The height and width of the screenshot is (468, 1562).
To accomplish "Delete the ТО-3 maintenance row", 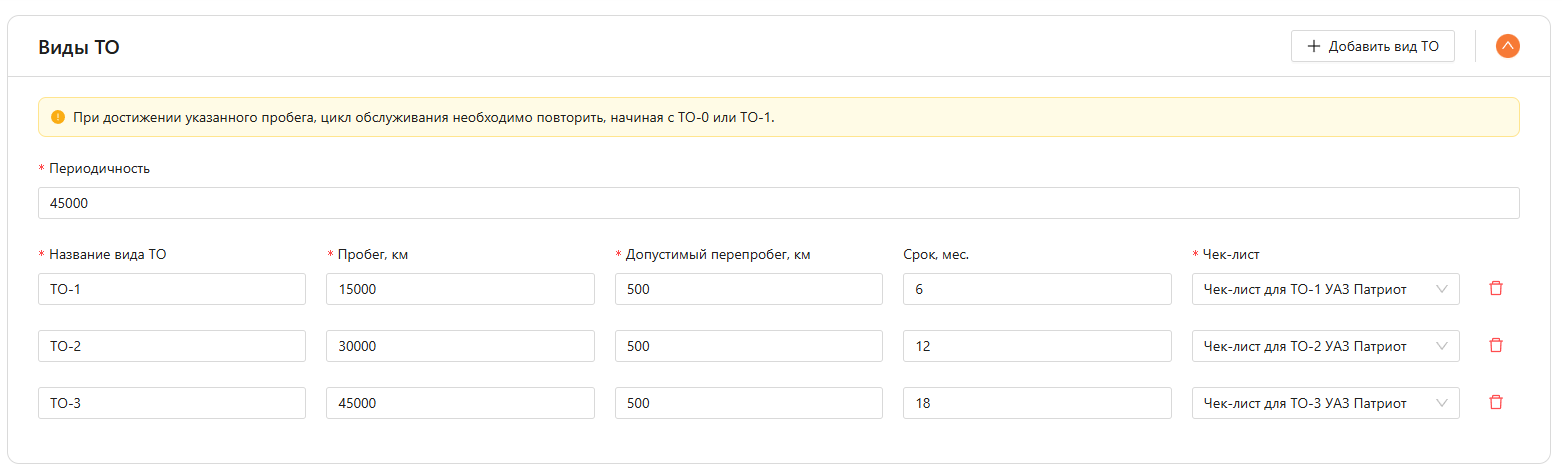I will (x=1496, y=403).
